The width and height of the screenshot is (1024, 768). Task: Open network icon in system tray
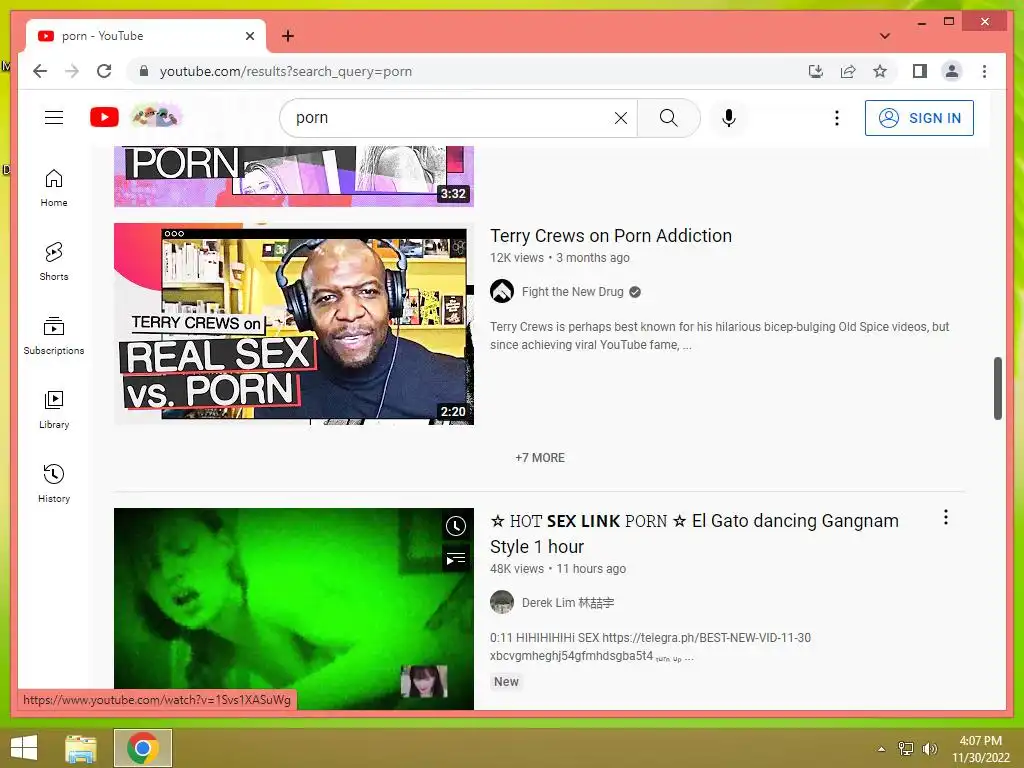[x=905, y=748]
